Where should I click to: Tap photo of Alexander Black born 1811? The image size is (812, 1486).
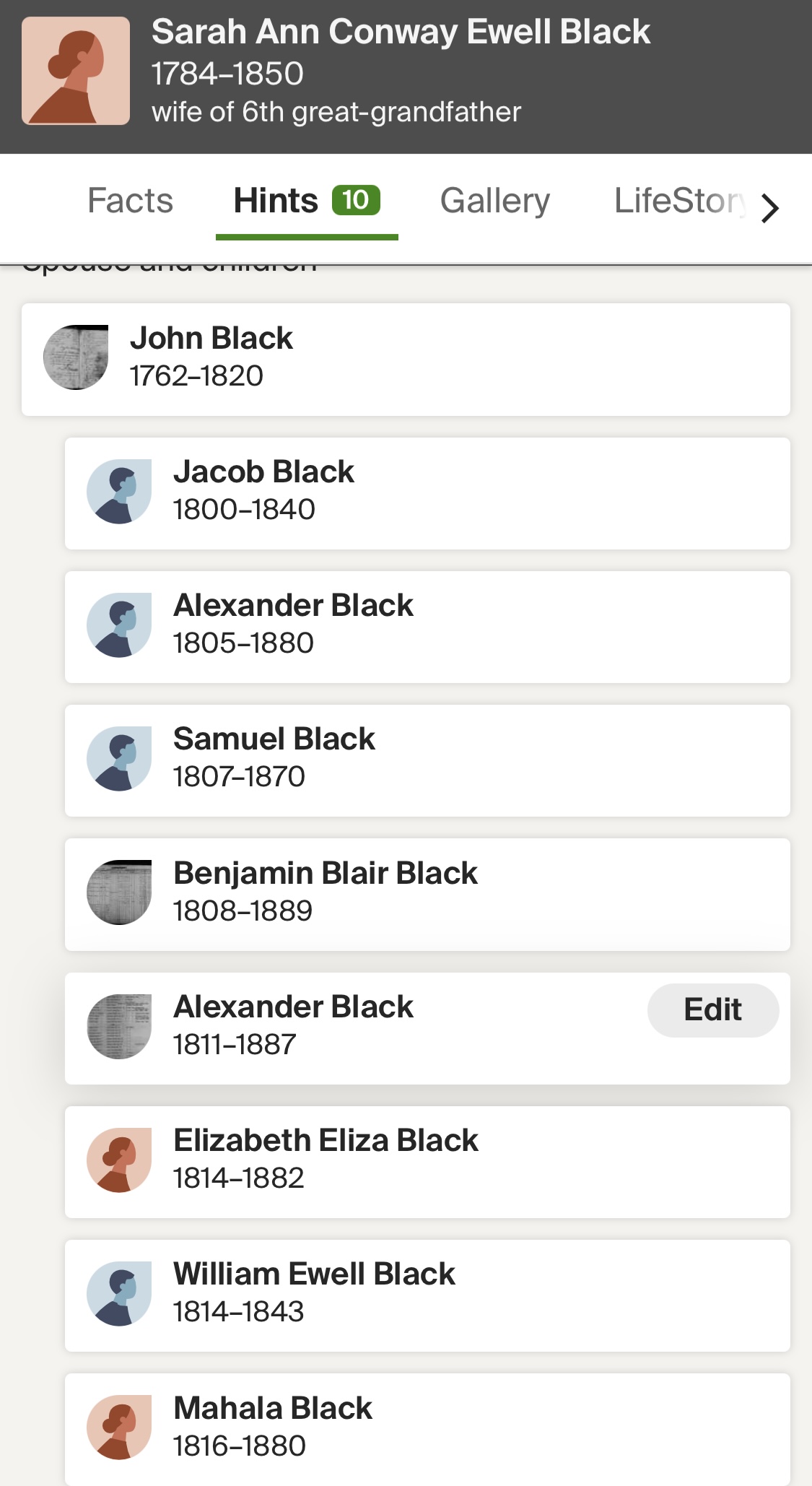pos(119,1026)
